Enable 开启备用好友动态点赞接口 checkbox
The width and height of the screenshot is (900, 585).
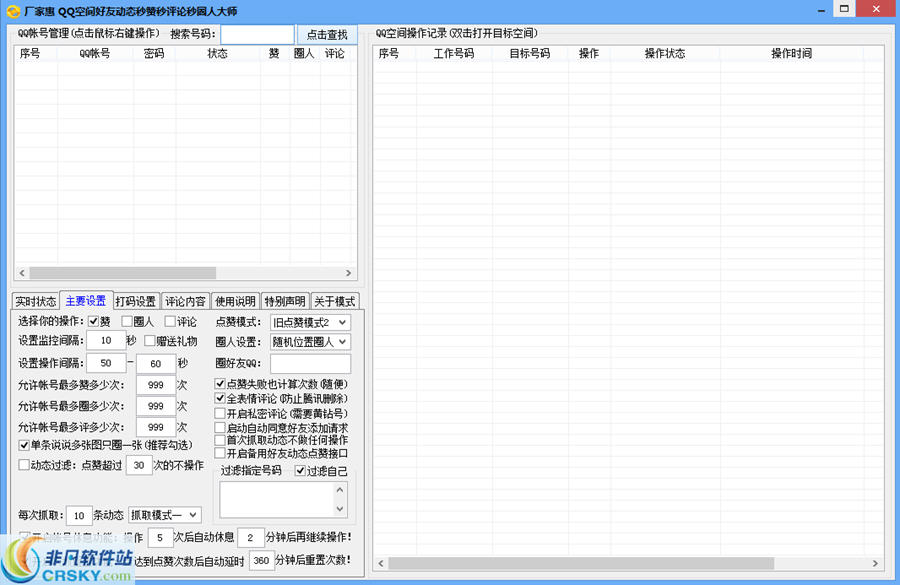click(x=220, y=454)
